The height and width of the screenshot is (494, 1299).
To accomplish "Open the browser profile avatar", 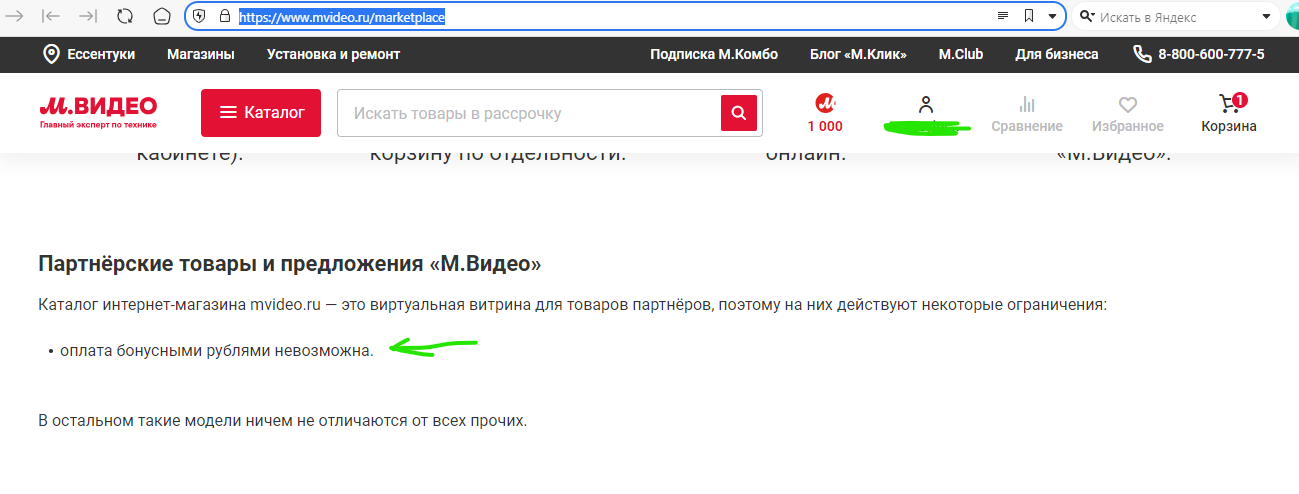I will click(1293, 17).
